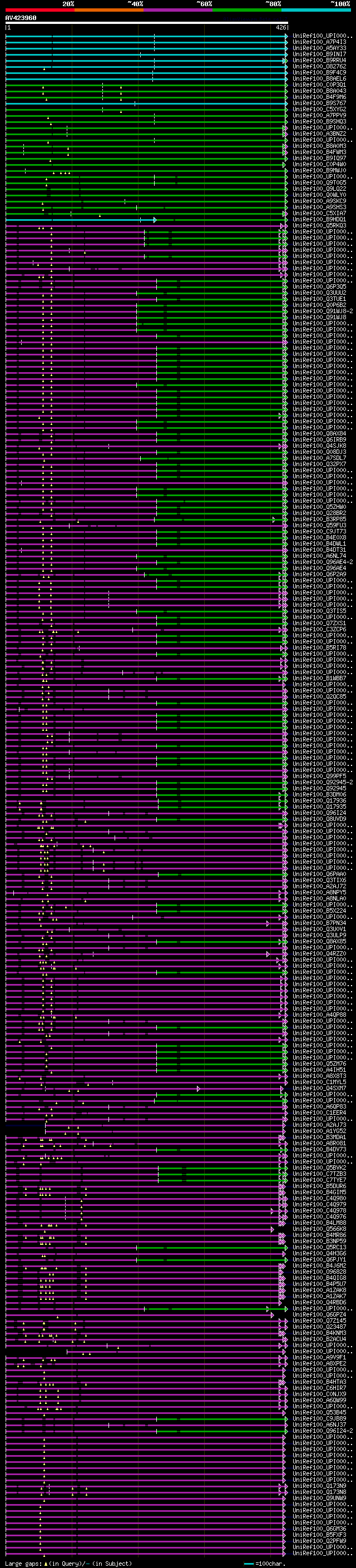The height and width of the screenshot is (1568, 356).
Task: Select the UniRef100_Q5ZHW0 label
Action: tap(319, 507)
